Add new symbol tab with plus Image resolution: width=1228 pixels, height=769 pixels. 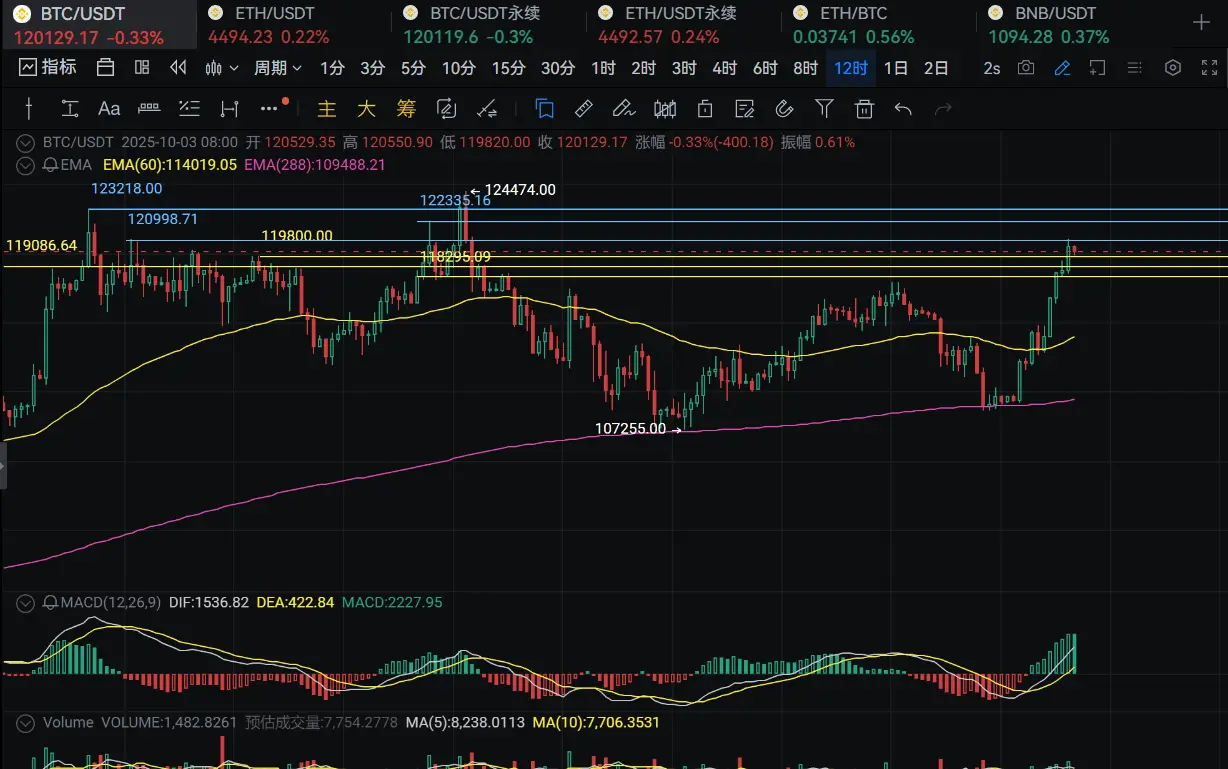1201,23
